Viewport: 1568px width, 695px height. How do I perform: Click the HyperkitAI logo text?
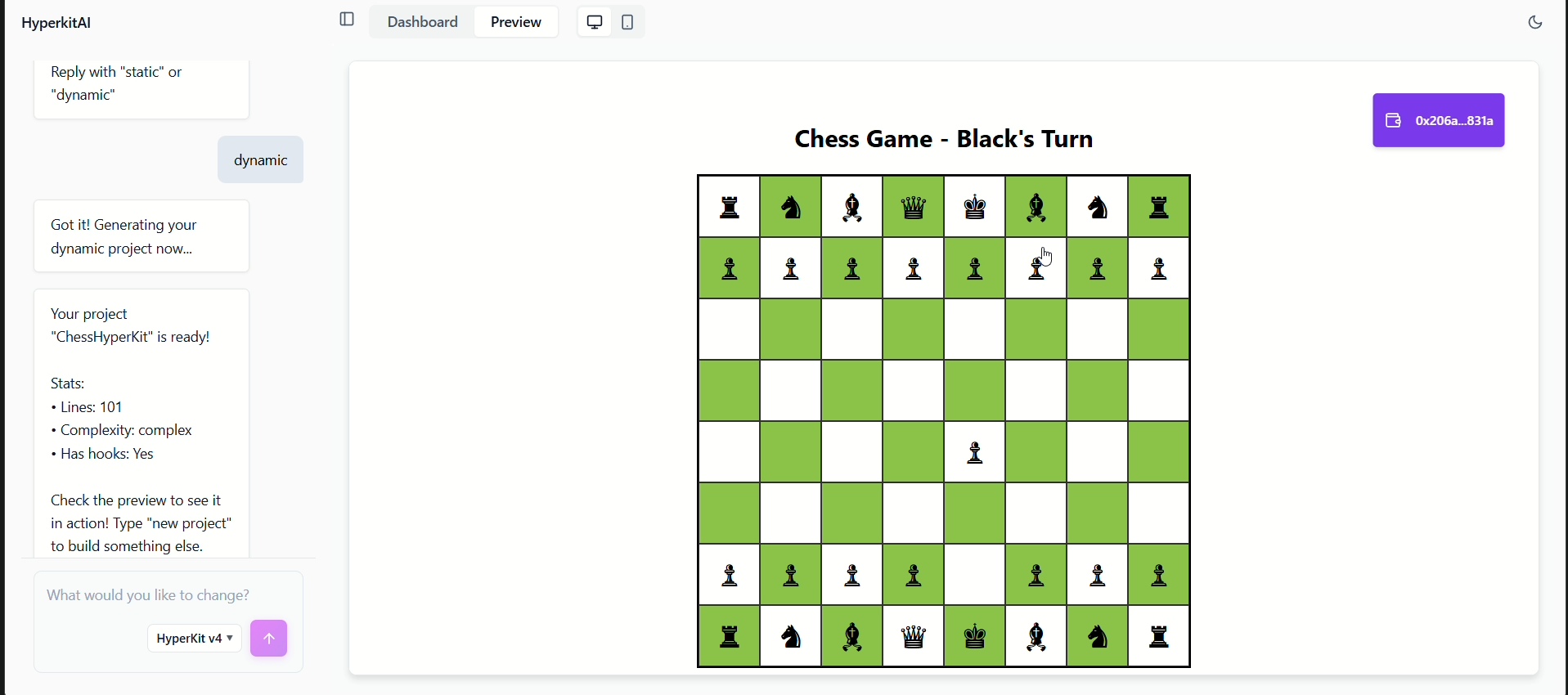pyautogui.click(x=56, y=23)
